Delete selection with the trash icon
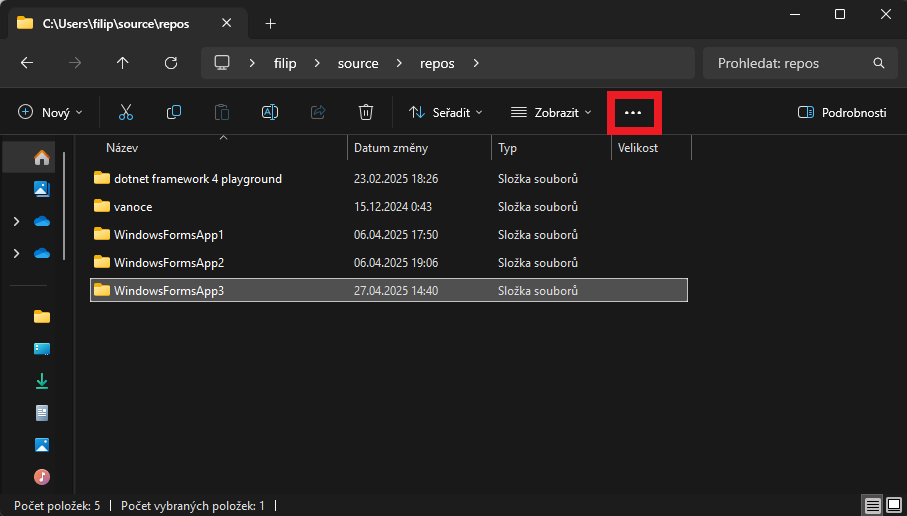This screenshot has width=907, height=516. (367, 113)
